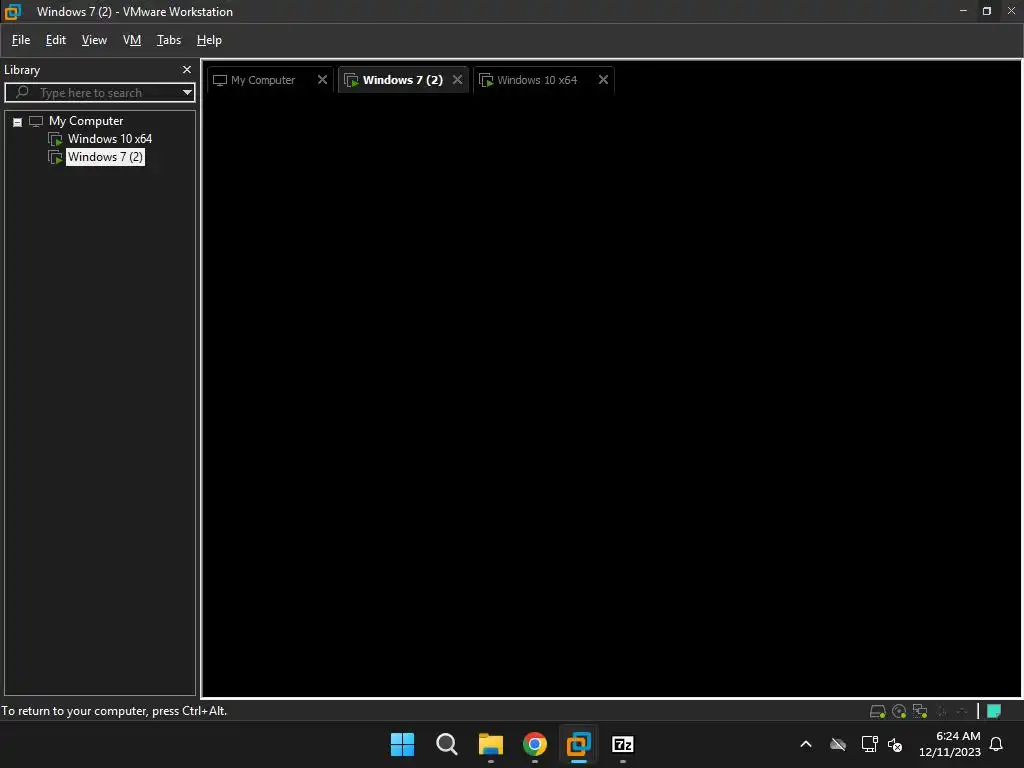
Task: Click the Library search field
Action: pos(99,93)
